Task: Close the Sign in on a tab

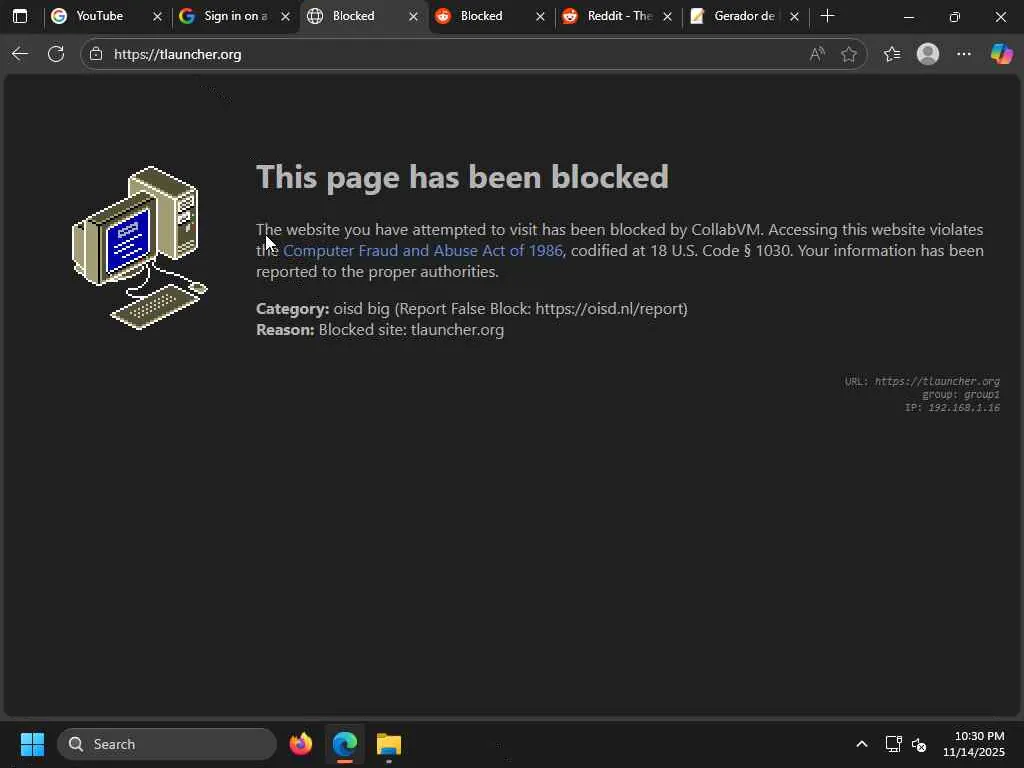Action: pos(285,16)
